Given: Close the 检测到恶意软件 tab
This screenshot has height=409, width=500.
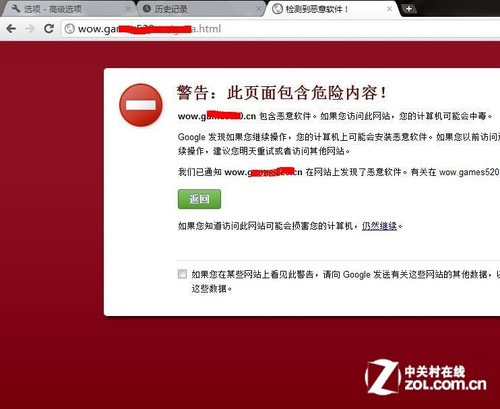Looking at the screenshot, I should click(389, 9).
